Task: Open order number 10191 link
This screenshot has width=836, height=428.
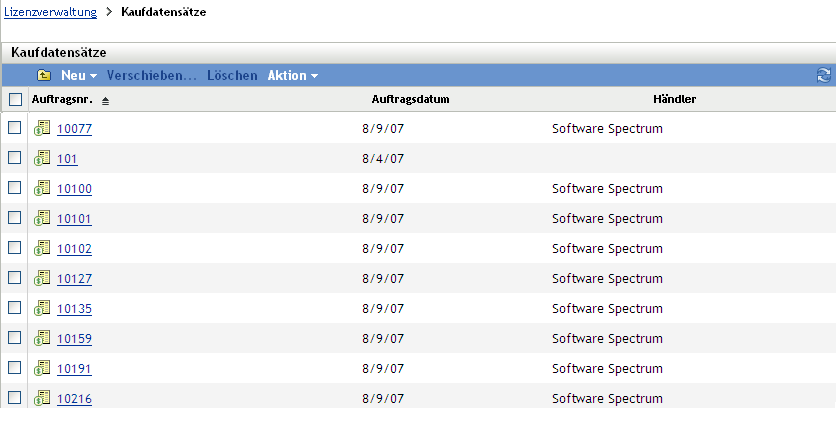Action: click(74, 369)
